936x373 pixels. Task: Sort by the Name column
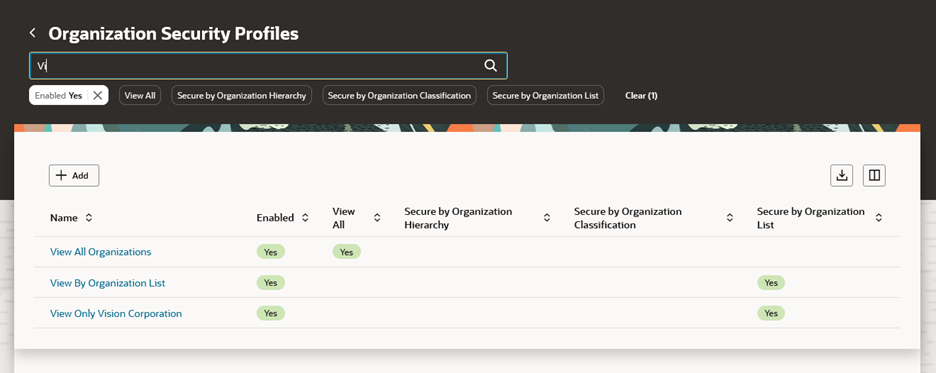pos(89,218)
